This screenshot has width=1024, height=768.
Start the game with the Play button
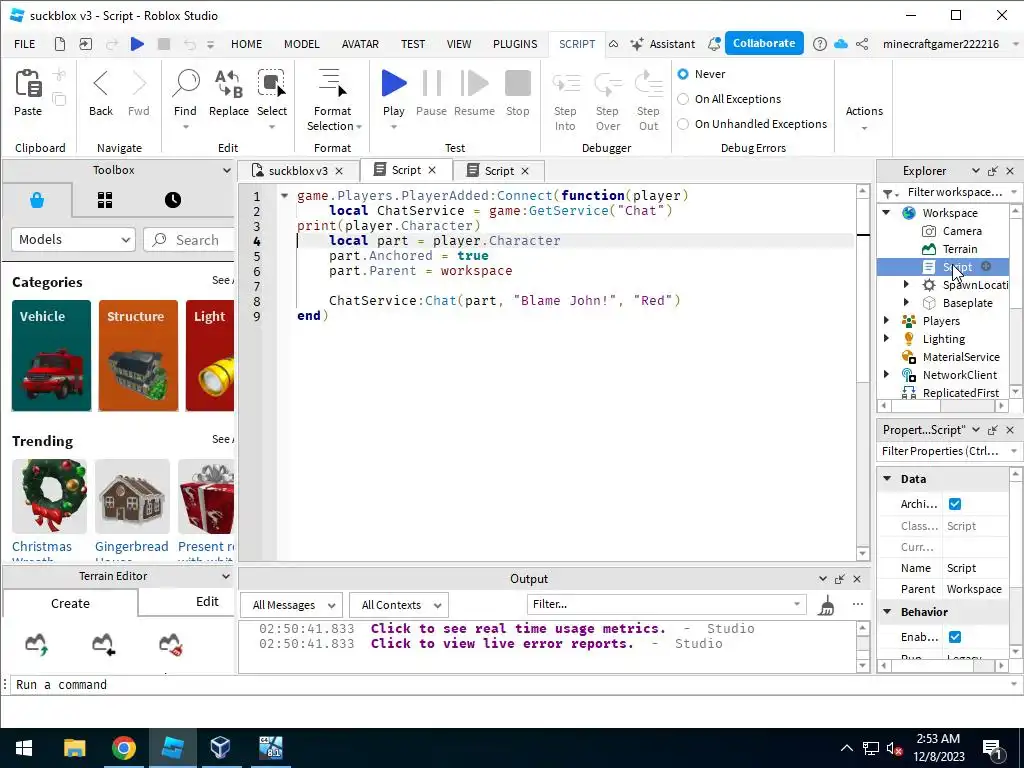click(393, 84)
